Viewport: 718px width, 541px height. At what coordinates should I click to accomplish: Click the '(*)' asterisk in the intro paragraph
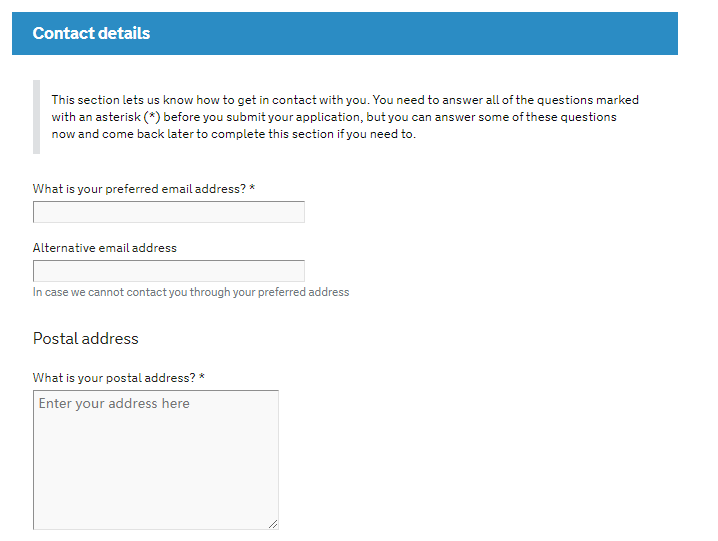point(152,117)
